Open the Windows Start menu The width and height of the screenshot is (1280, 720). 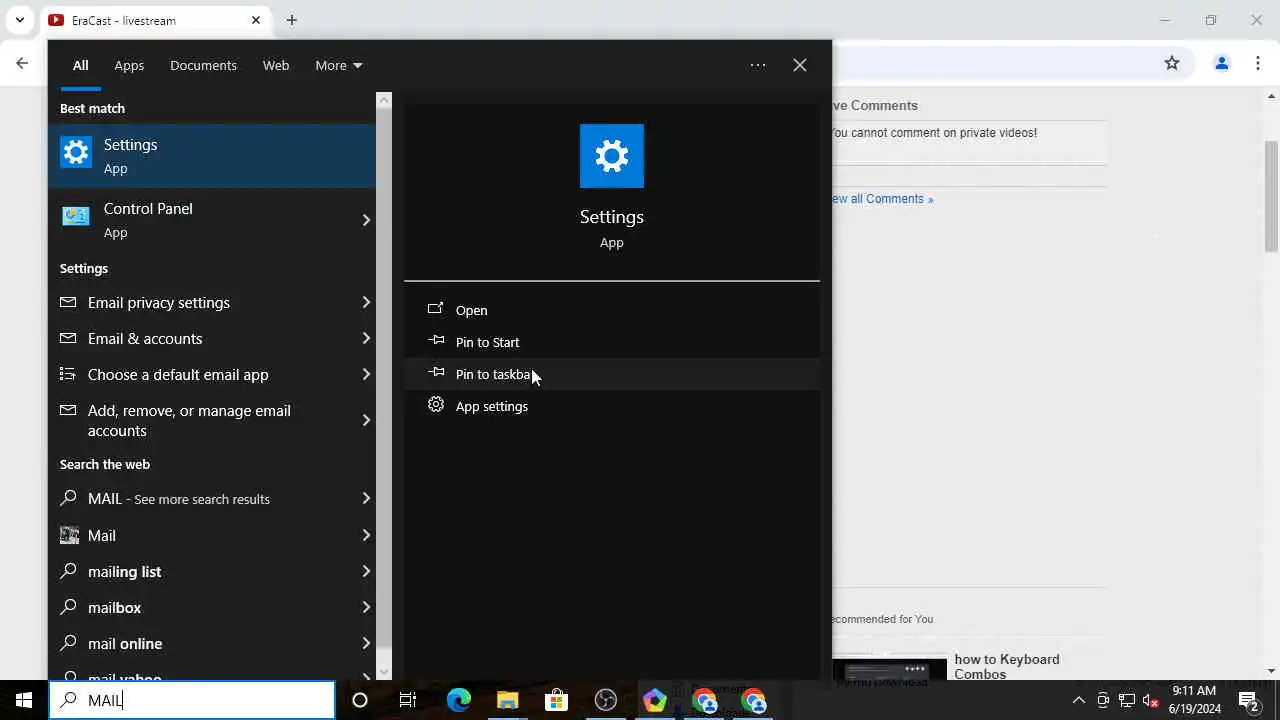(24, 700)
